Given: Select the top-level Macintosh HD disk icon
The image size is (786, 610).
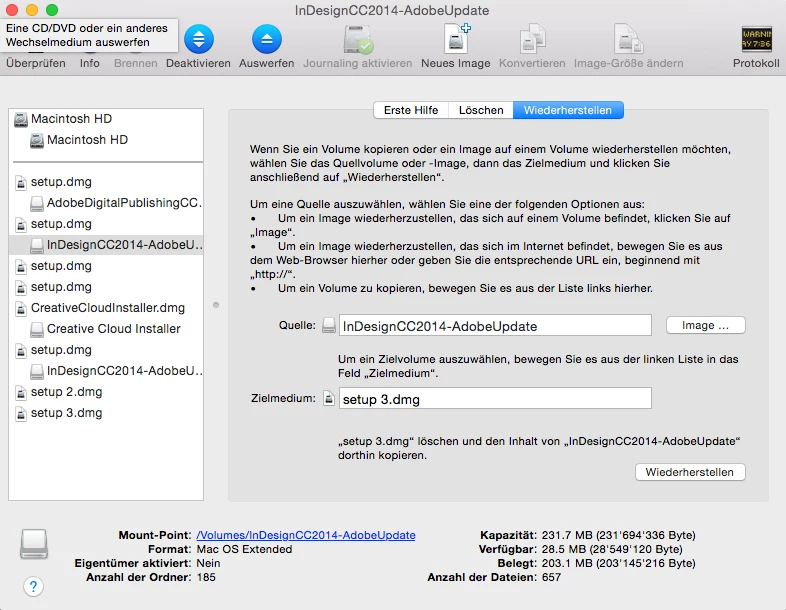Looking at the screenshot, I should coord(21,119).
